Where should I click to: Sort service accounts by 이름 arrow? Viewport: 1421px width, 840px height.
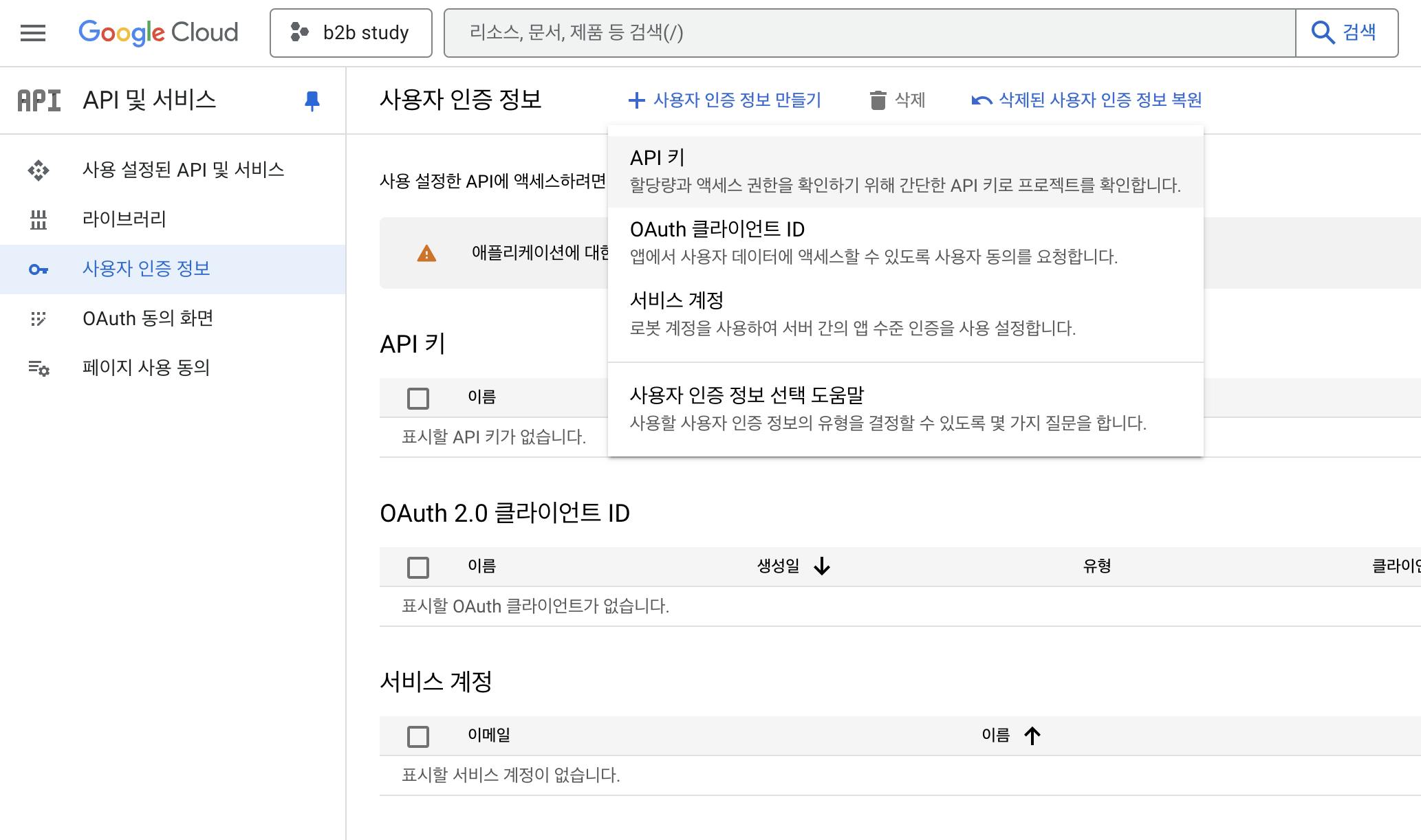[1032, 736]
